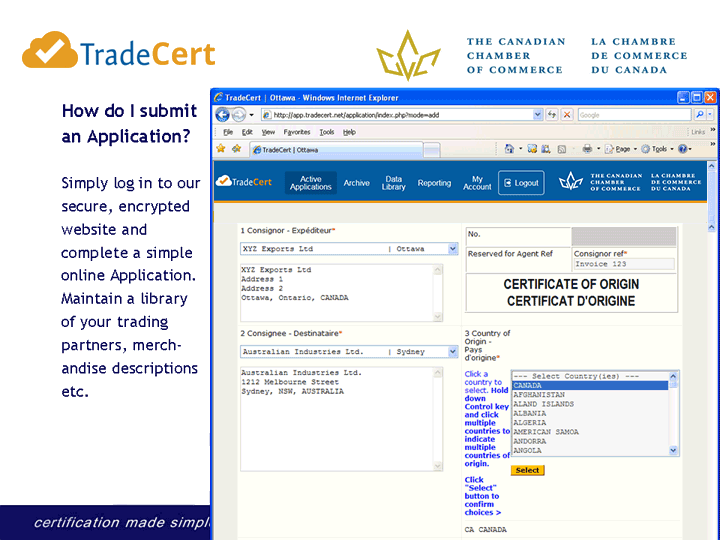
Task: Go to the Archive section
Action: (x=356, y=183)
